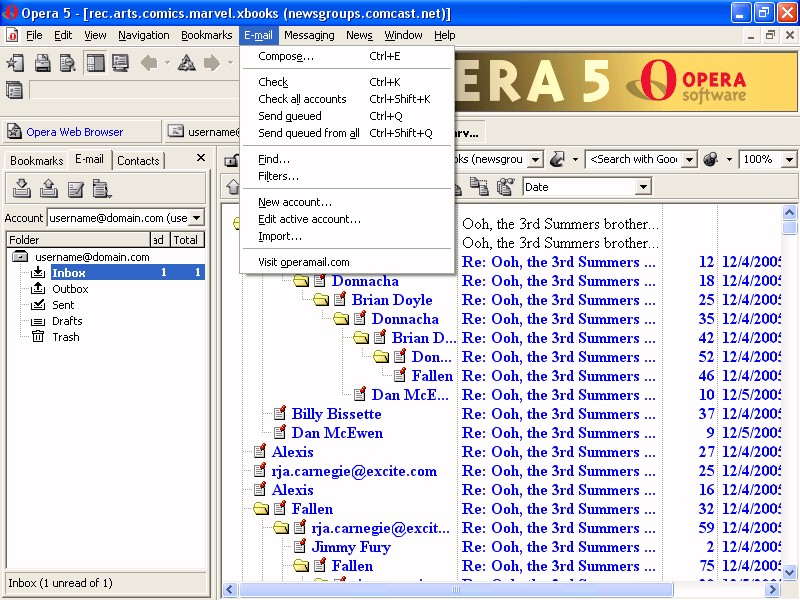The height and width of the screenshot is (600, 800).
Task: Click the Back arrow toolbar button
Action: point(149,63)
